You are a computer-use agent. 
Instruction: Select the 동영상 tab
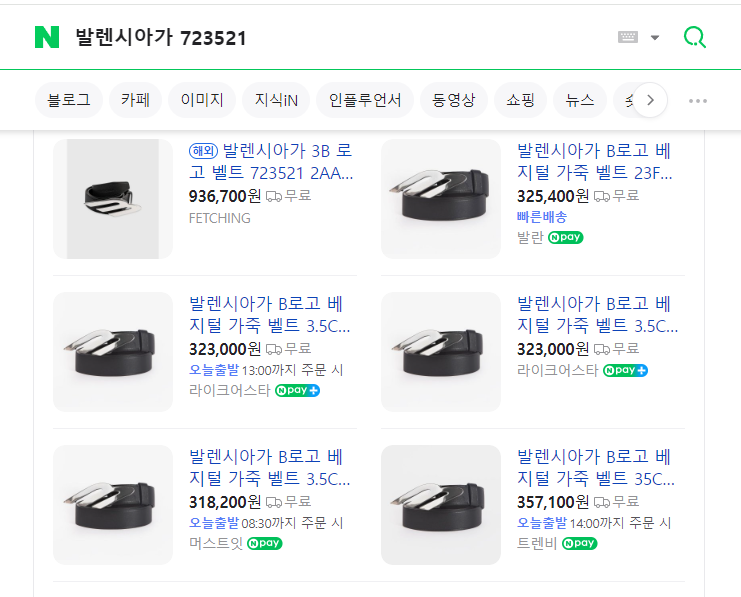point(454,100)
